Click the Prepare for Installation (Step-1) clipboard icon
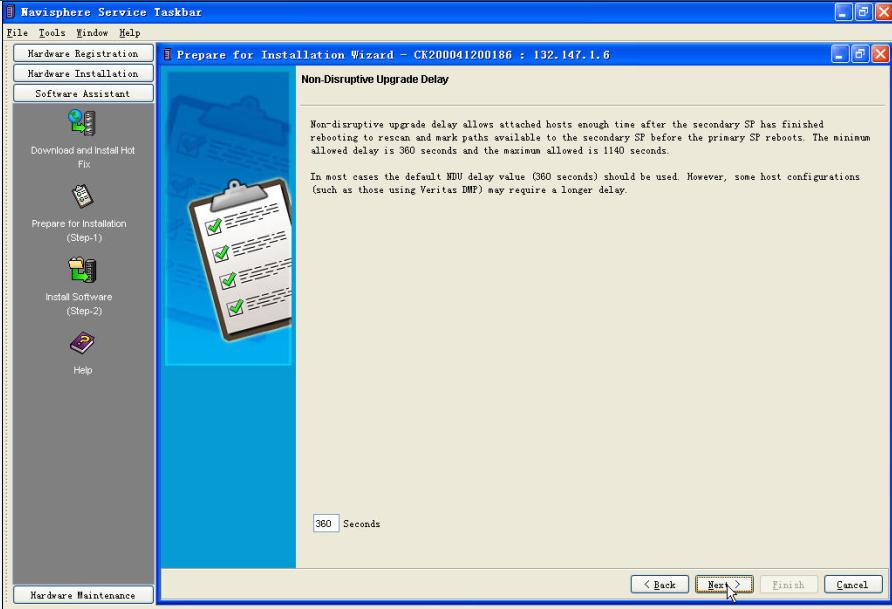Screen dimensions: 892x609 [x=82, y=196]
